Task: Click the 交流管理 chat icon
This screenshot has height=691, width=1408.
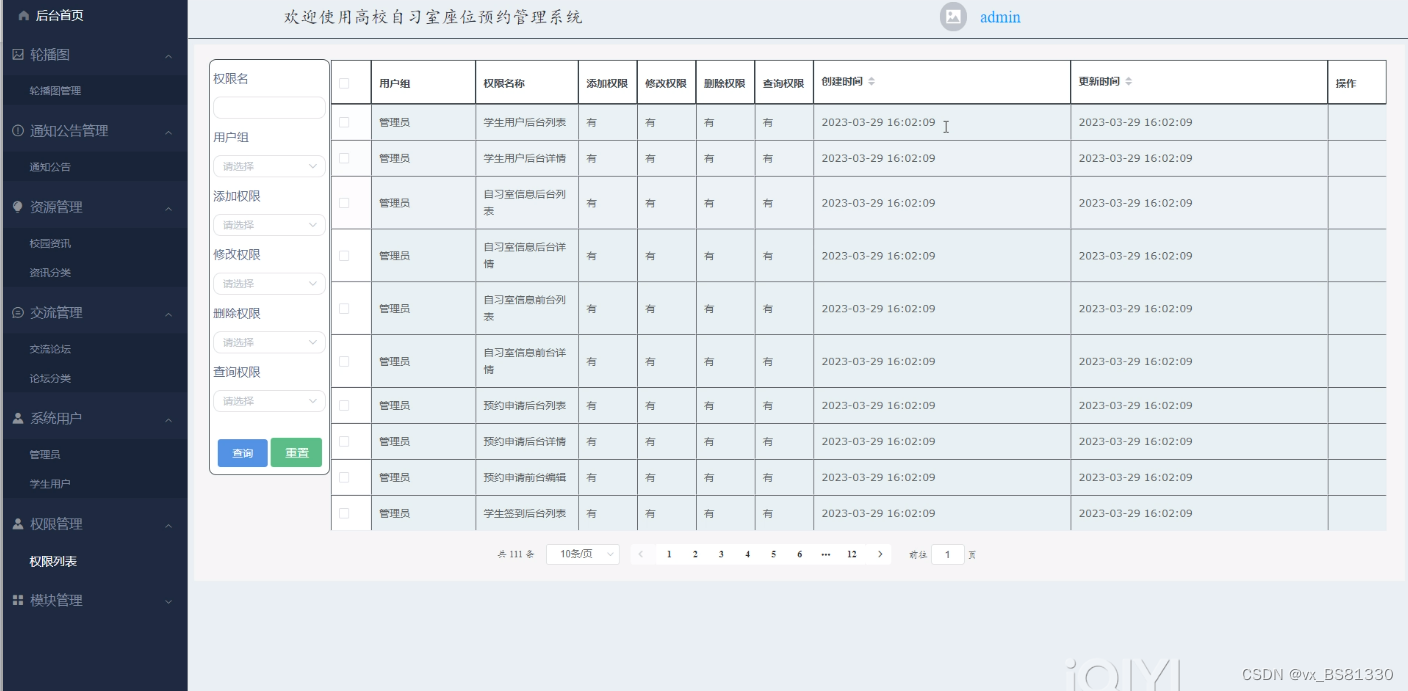Action: (18, 313)
